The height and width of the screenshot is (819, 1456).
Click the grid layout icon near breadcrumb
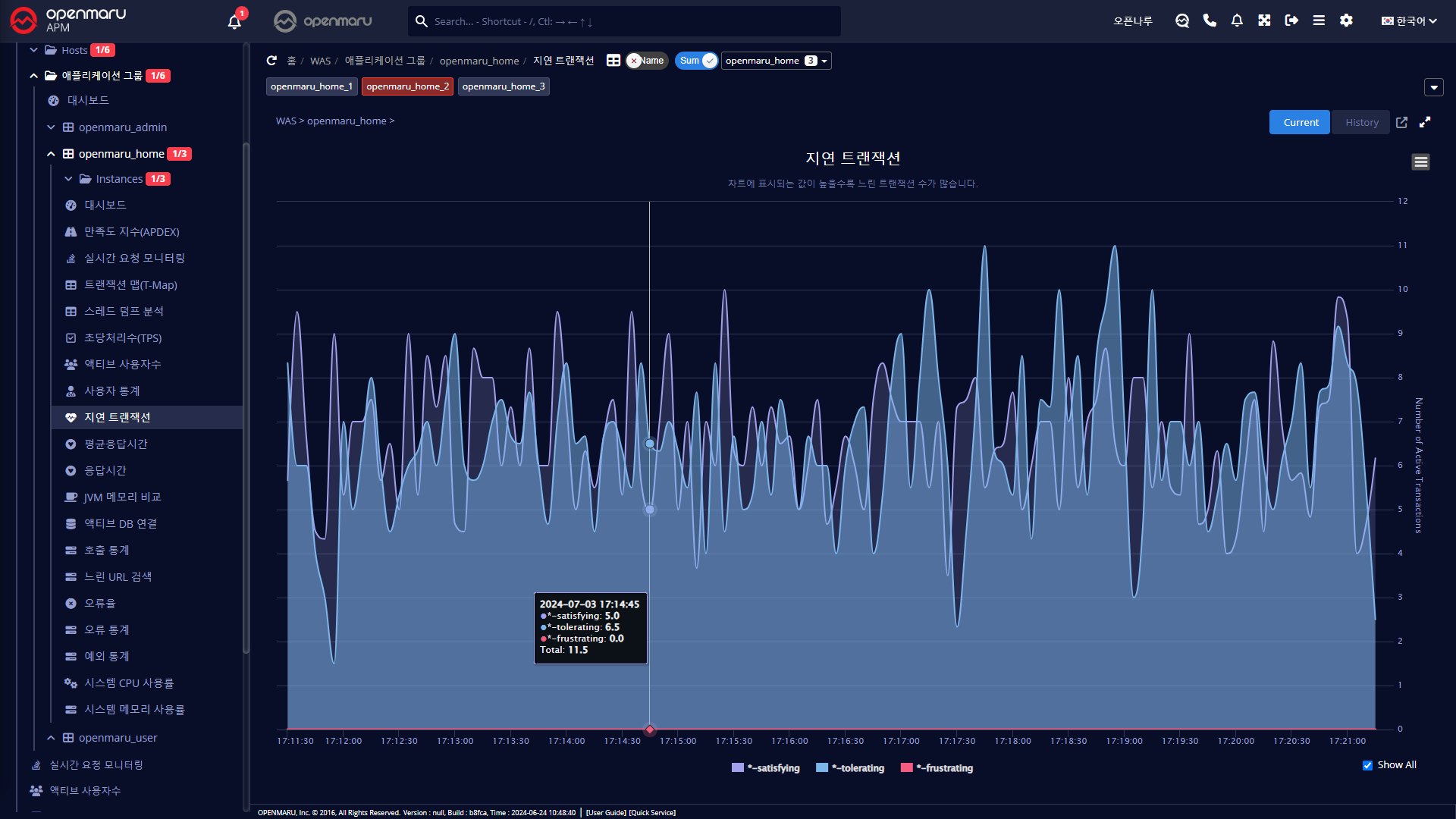pyautogui.click(x=613, y=61)
